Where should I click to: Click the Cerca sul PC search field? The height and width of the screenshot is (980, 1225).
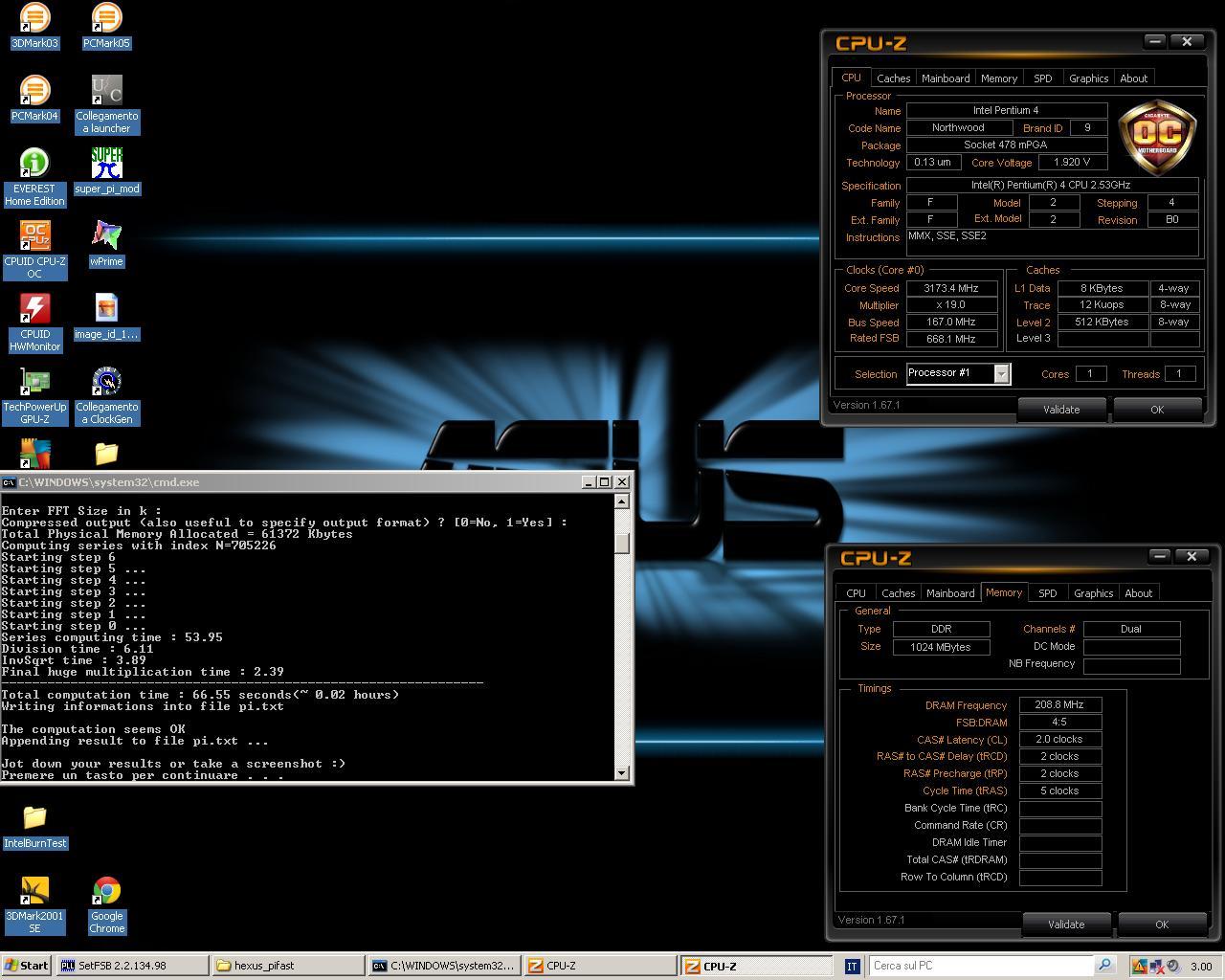pyautogui.click(x=981, y=966)
